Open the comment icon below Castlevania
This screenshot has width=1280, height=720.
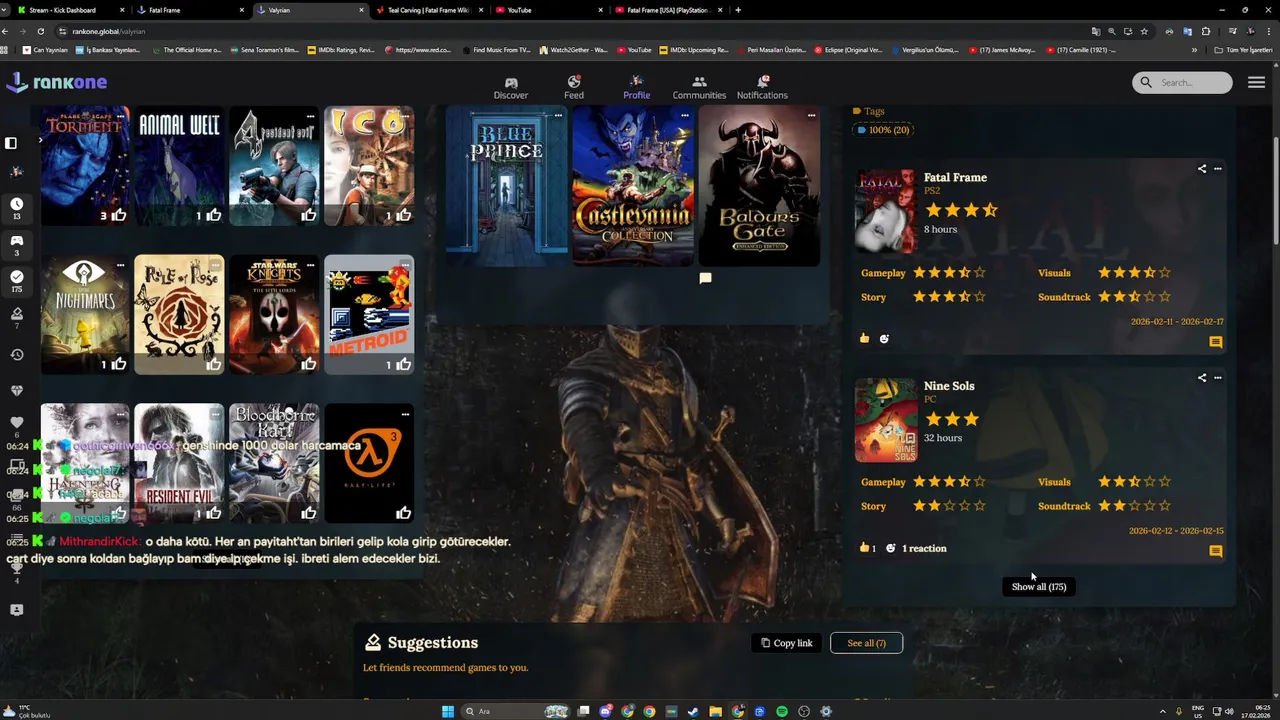click(705, 278)
